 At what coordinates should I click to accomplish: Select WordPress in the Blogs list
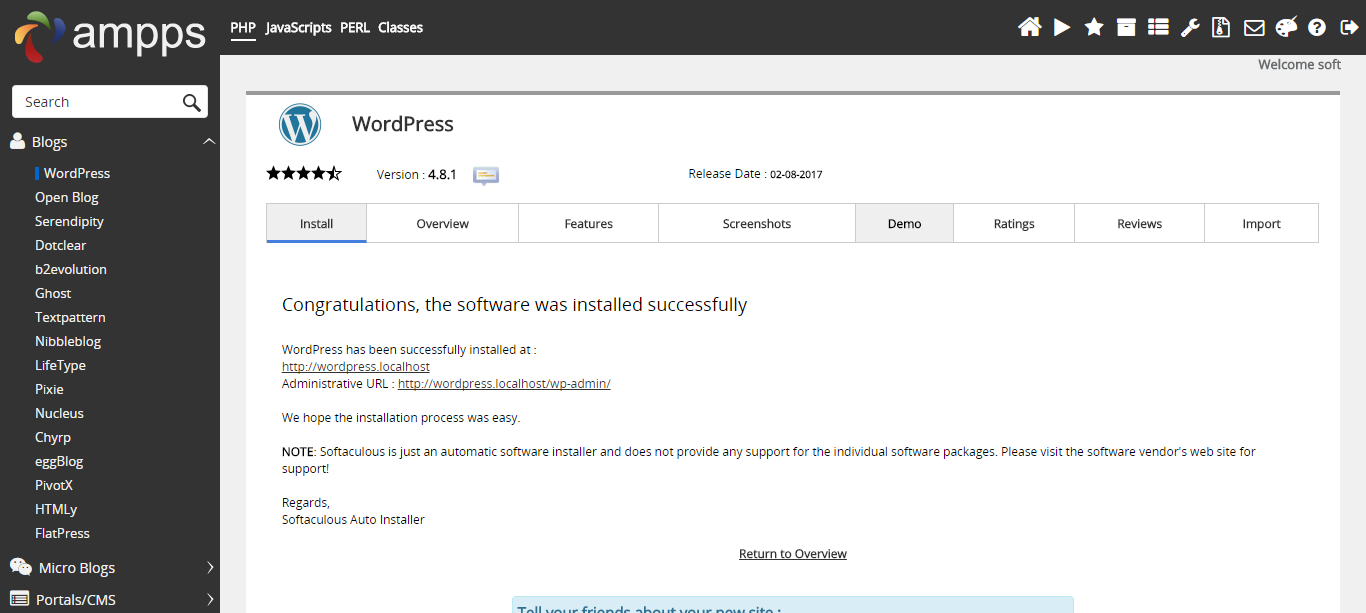point(77,173)
